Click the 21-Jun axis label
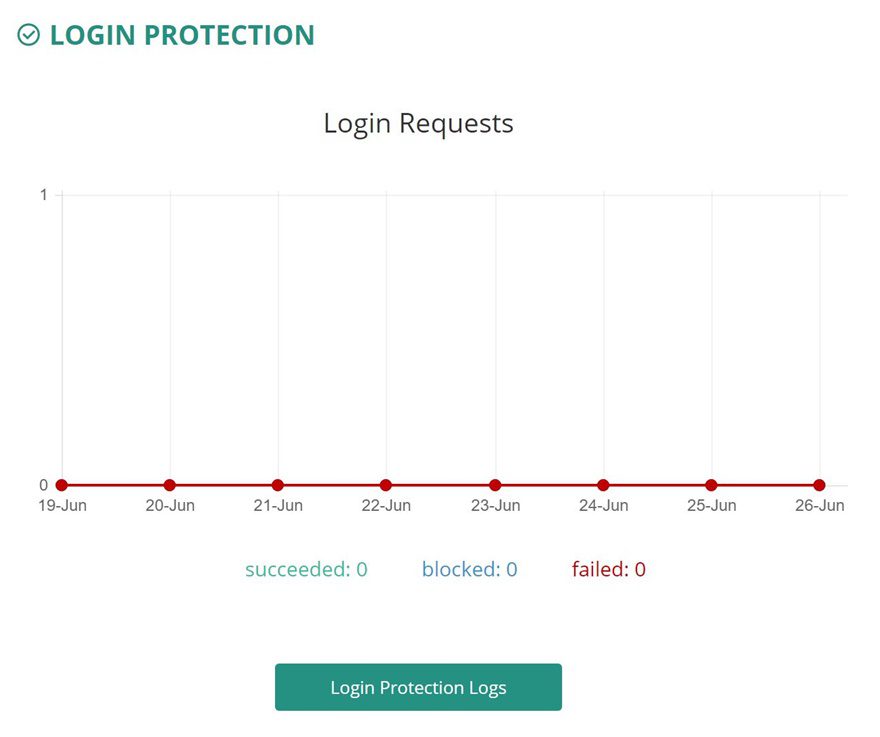 [x=278, y=505]
